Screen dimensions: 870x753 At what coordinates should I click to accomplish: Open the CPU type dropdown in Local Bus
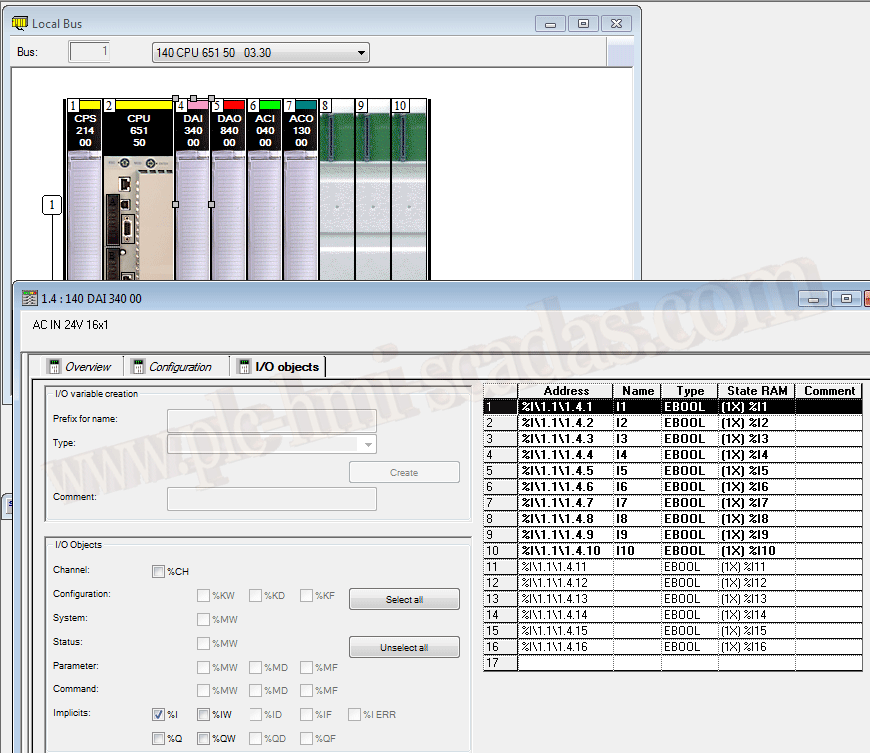click(261, 53)
